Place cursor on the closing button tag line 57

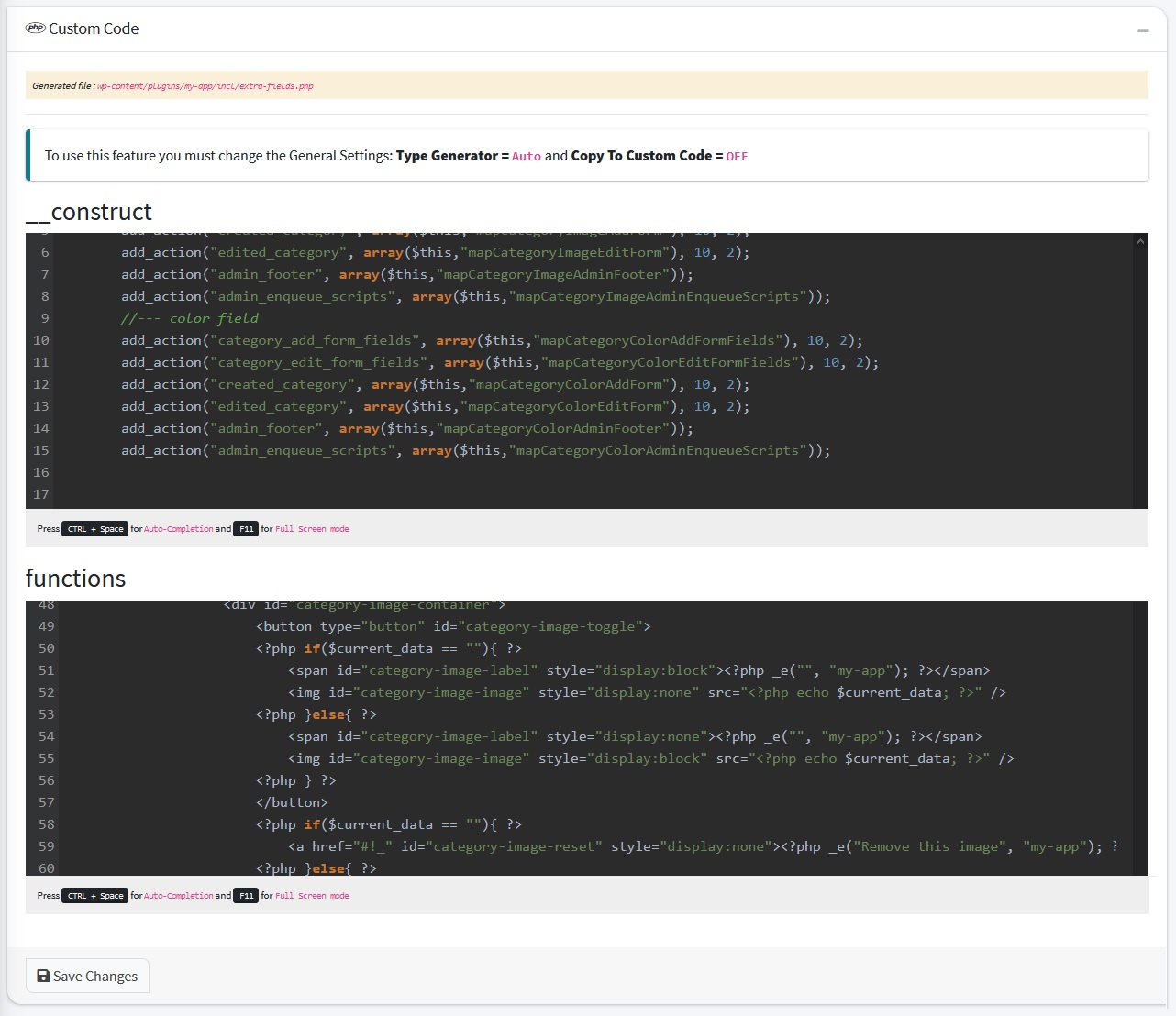[292, 802]
